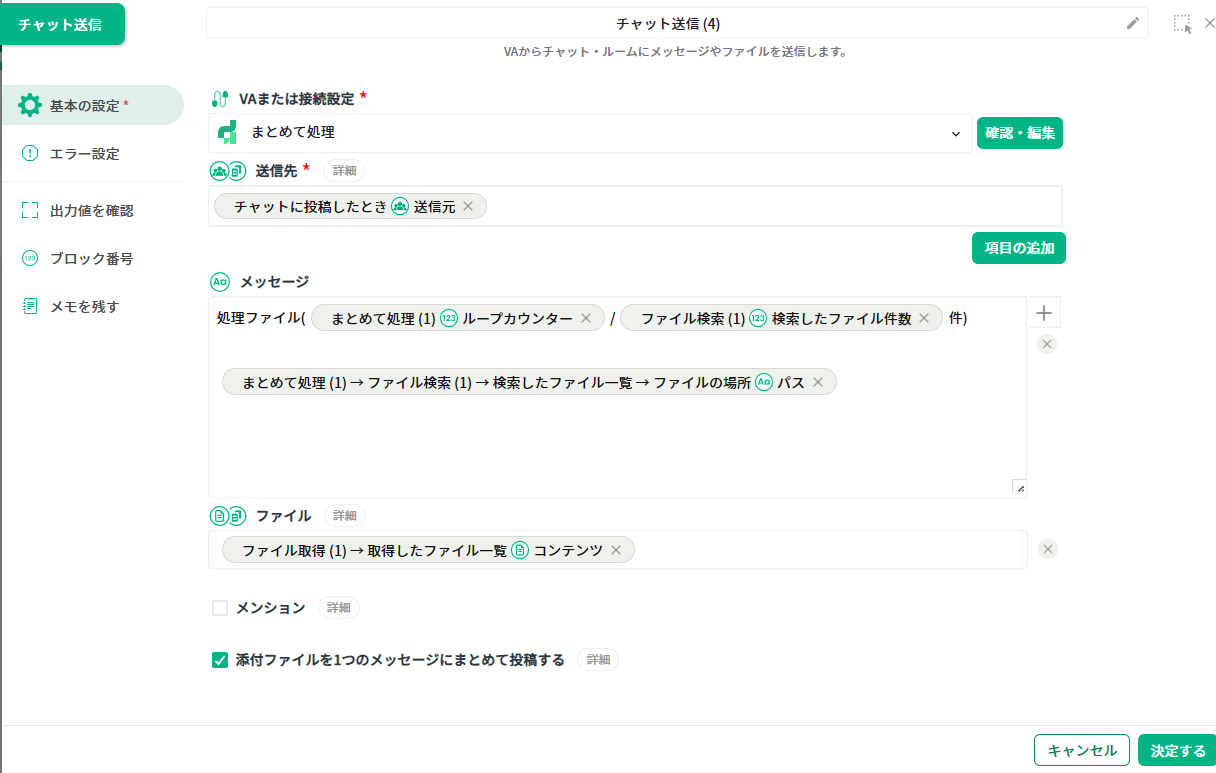
Task: Uncheck 添付ファイルを1つのメッセージにまとめて投稿する
Action: [220, 660]
